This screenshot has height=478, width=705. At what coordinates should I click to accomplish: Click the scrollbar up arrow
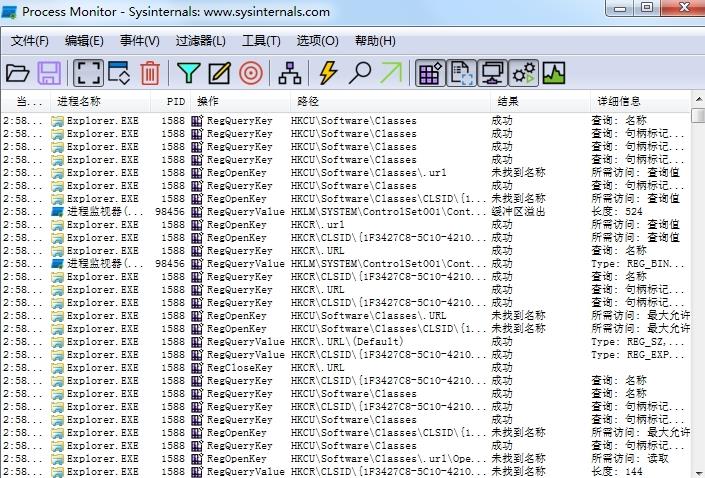698,99
